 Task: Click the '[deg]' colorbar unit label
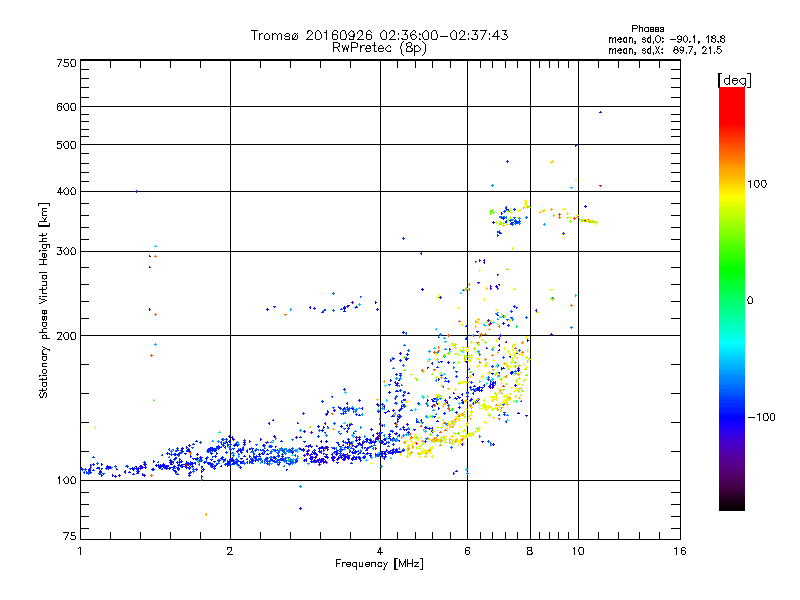(x=734, y=81)
